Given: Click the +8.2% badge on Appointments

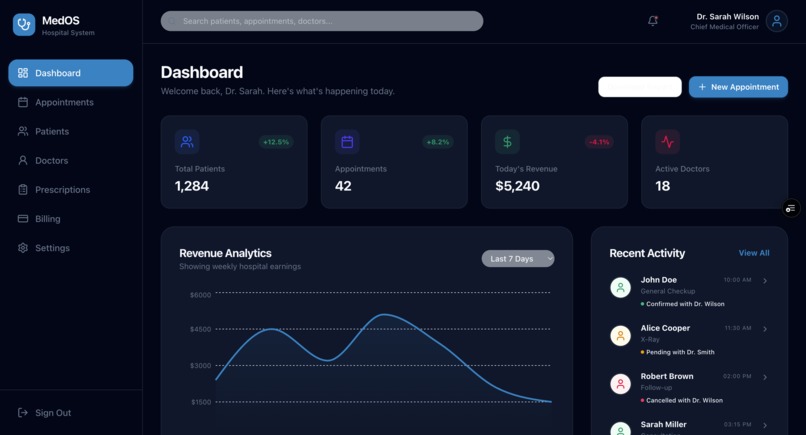Looking at the screenshot, I should pyautogui.click(x=437, y=142).
